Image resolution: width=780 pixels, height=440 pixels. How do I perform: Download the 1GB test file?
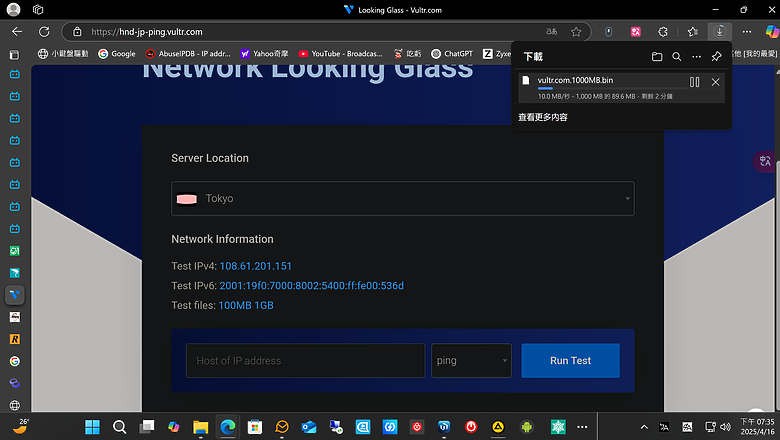[264, 305]
